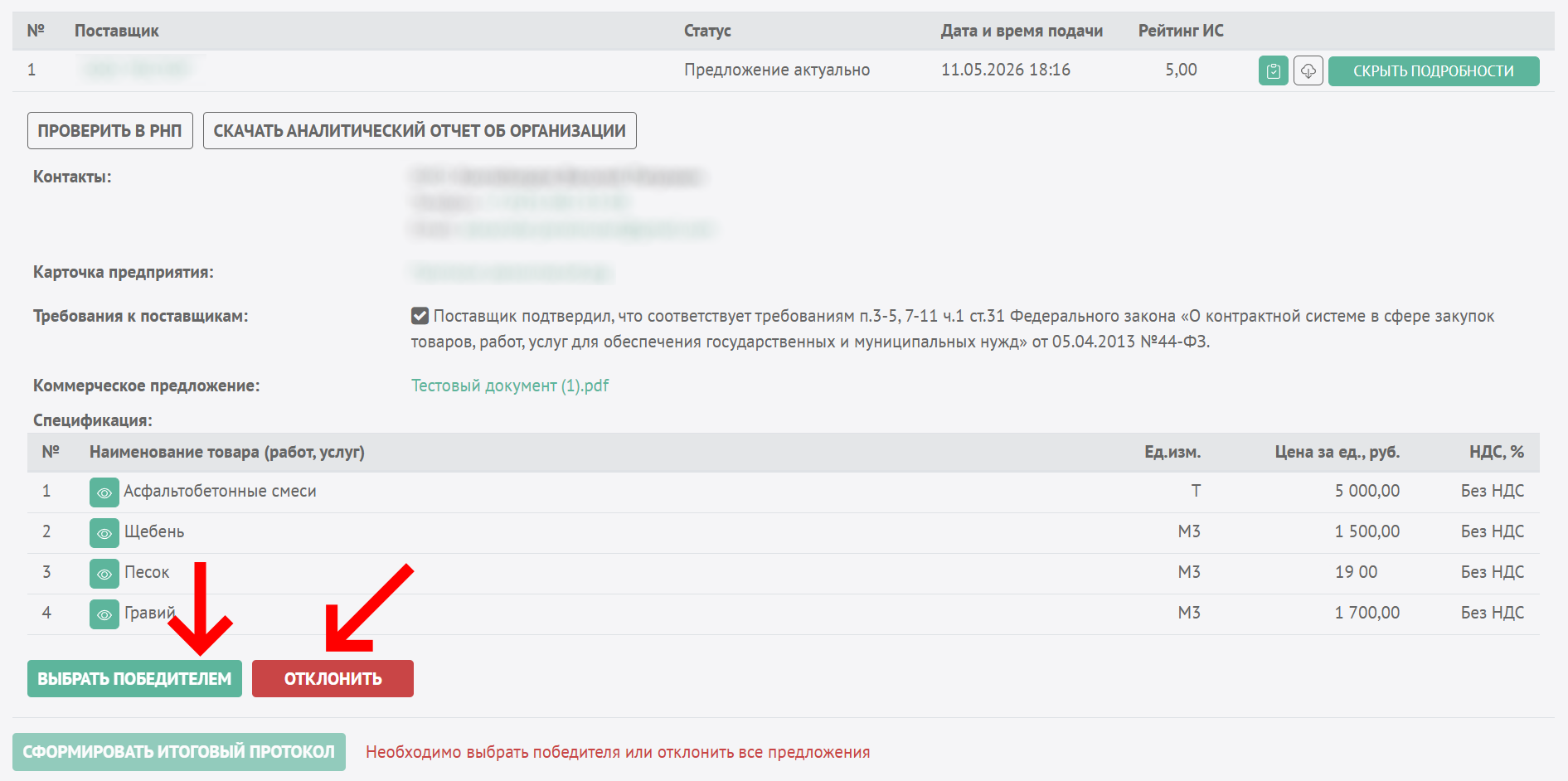The width and height of the screenshot is (1568, 781).
Task: Click Цена за ед., руб. header
Action: (x=1337, y=452)
